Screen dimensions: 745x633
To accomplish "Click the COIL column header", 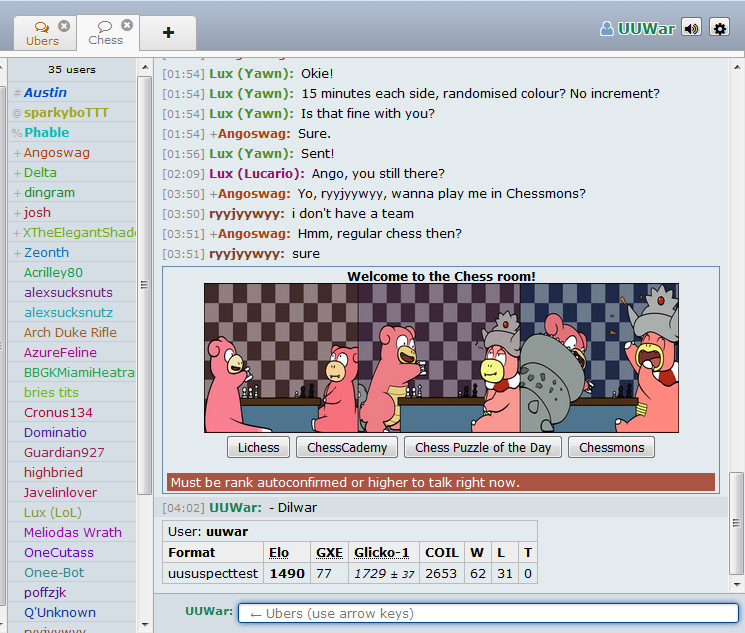I will (x=441, y=553).
